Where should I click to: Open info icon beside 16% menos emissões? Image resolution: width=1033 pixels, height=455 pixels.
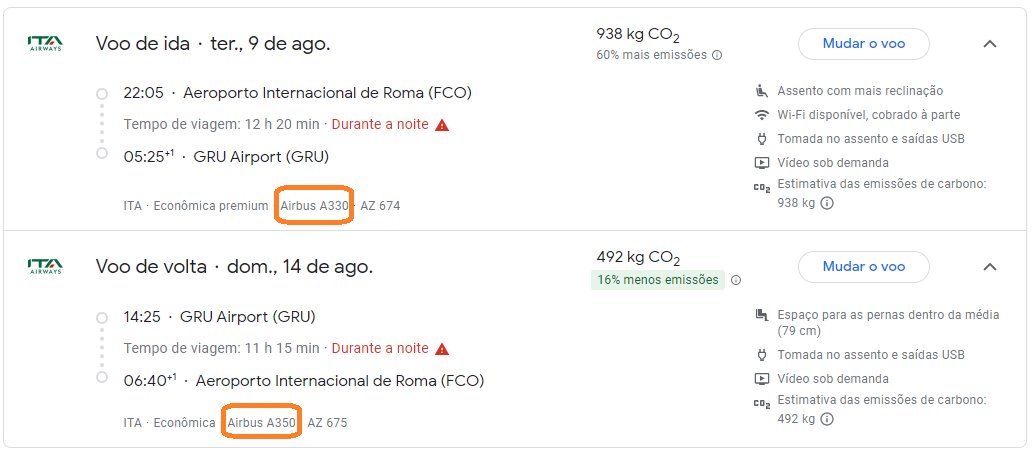click(736, 280)
